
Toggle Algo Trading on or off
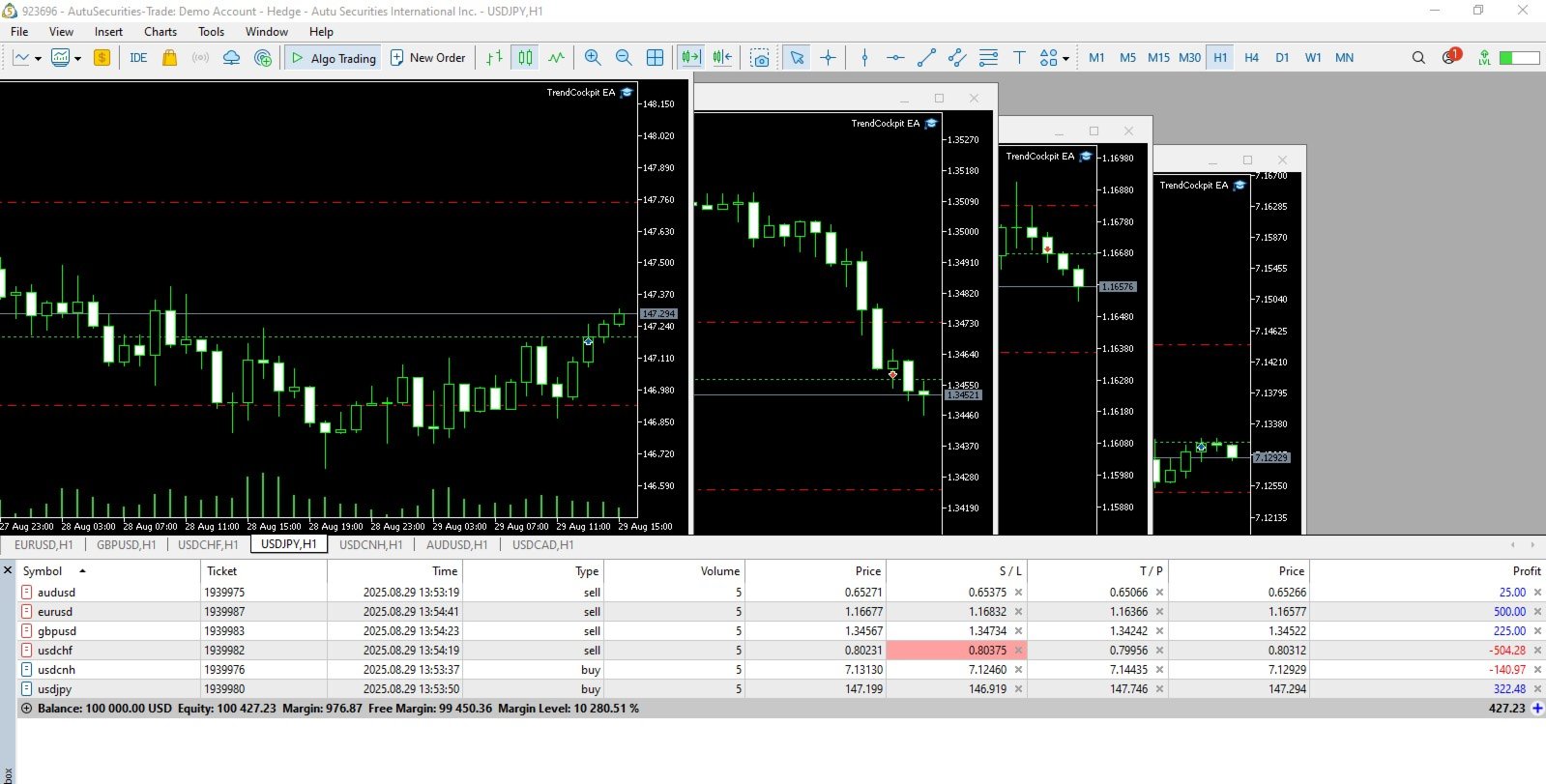tap(334, 58)
